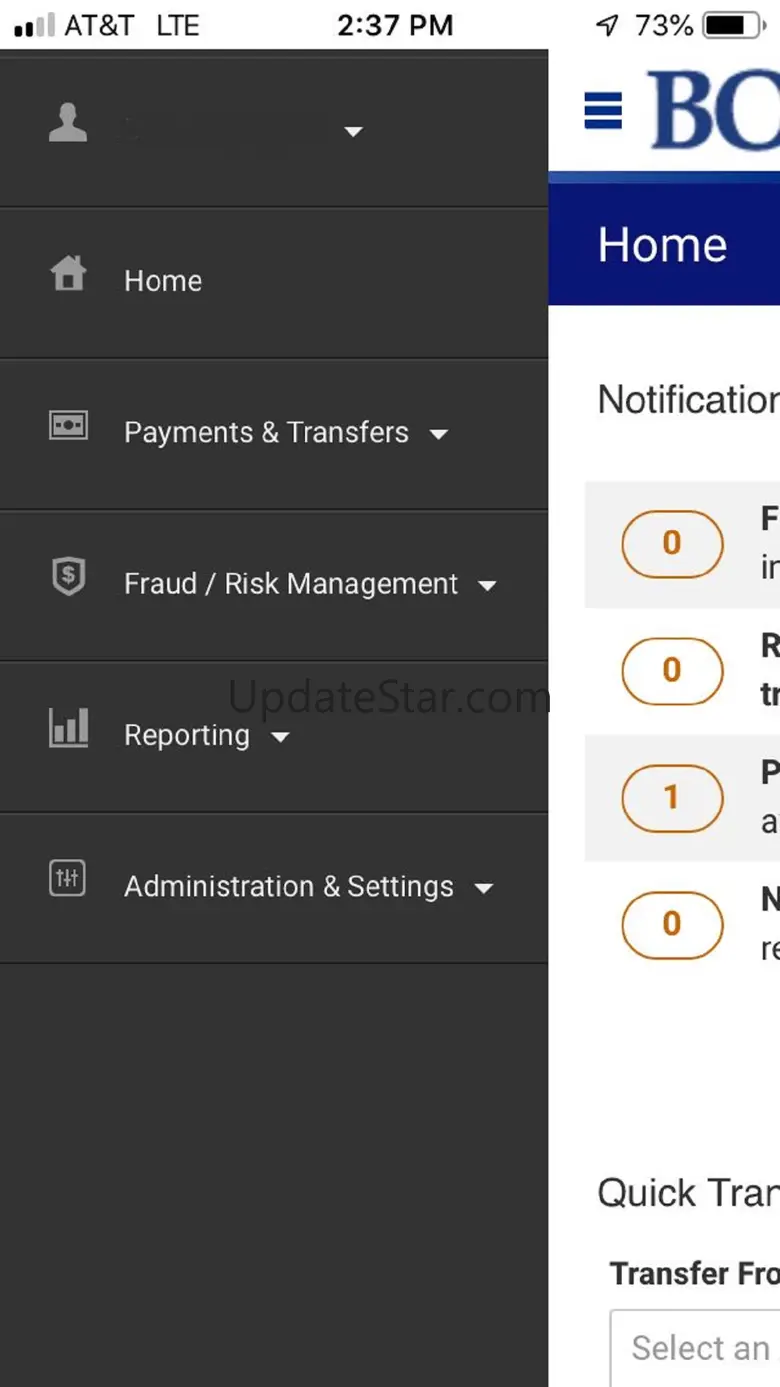
Task: Open the Administration & Settings menu label
Action: (288, 886)
